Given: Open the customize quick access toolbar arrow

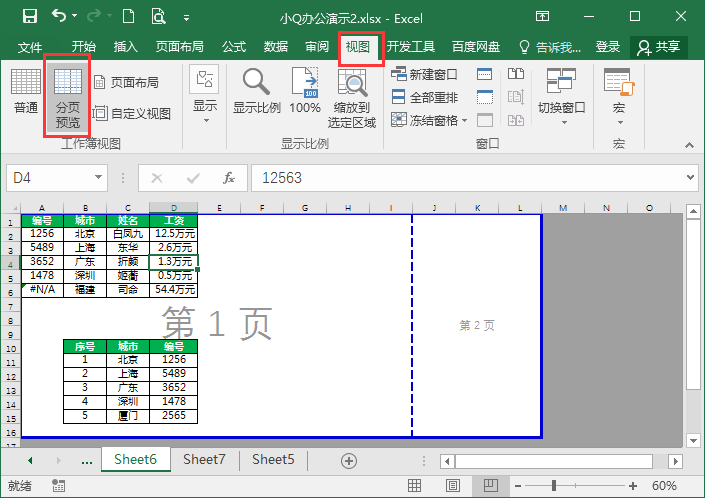Looking at the screenshot, I should 186,18.
